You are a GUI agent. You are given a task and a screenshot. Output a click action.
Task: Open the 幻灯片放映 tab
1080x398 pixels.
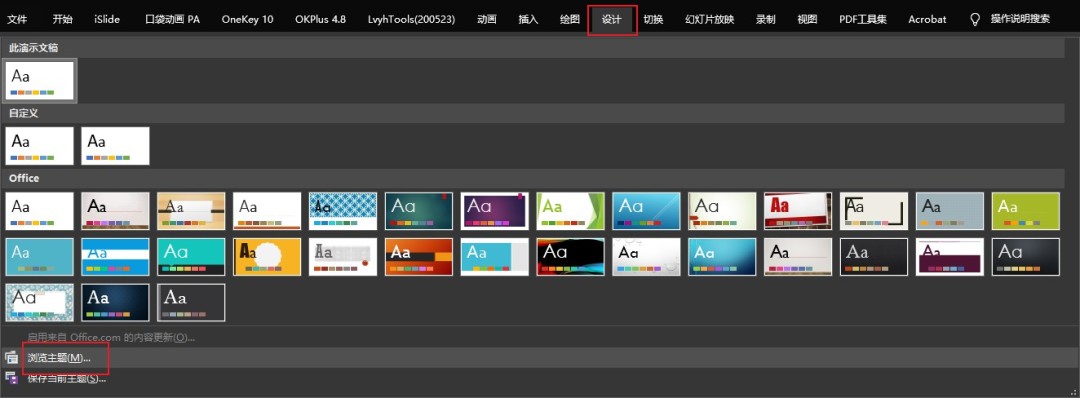coord(709,19)
